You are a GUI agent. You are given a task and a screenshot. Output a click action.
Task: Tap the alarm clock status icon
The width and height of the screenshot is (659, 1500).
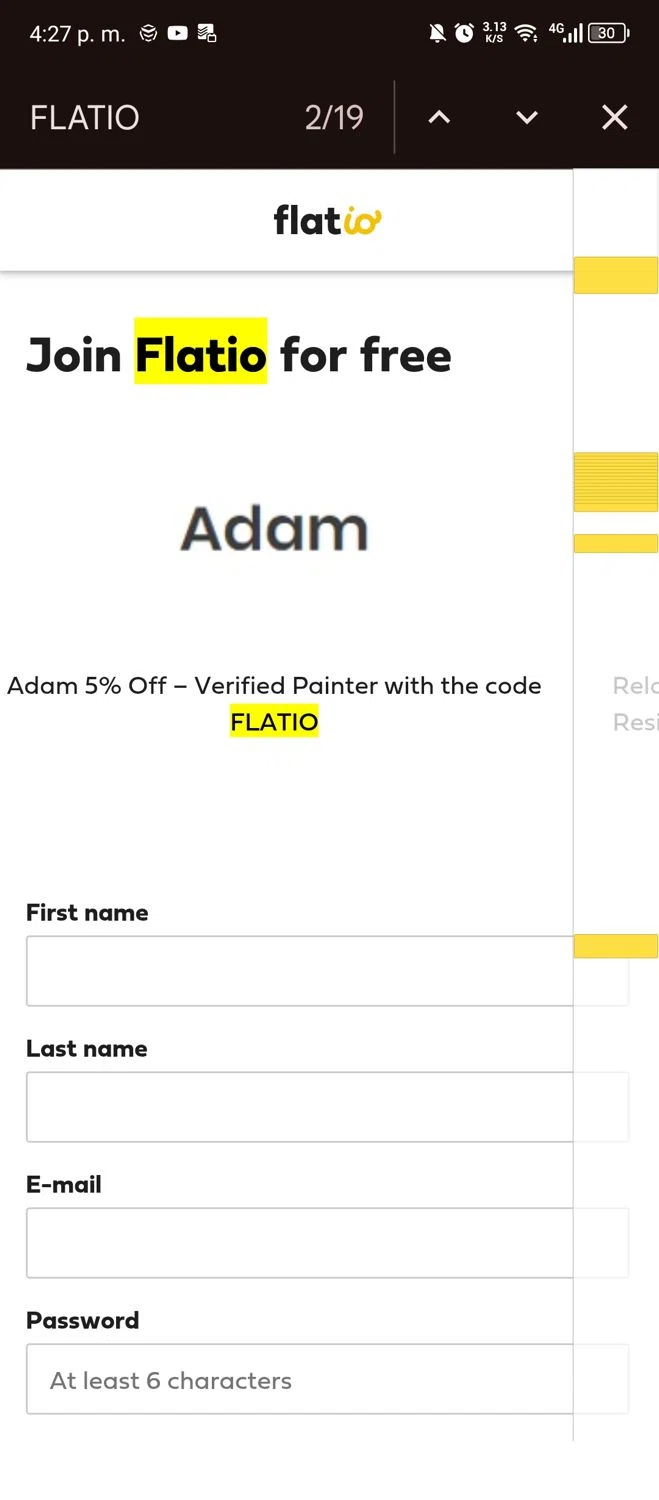[464, 33]
